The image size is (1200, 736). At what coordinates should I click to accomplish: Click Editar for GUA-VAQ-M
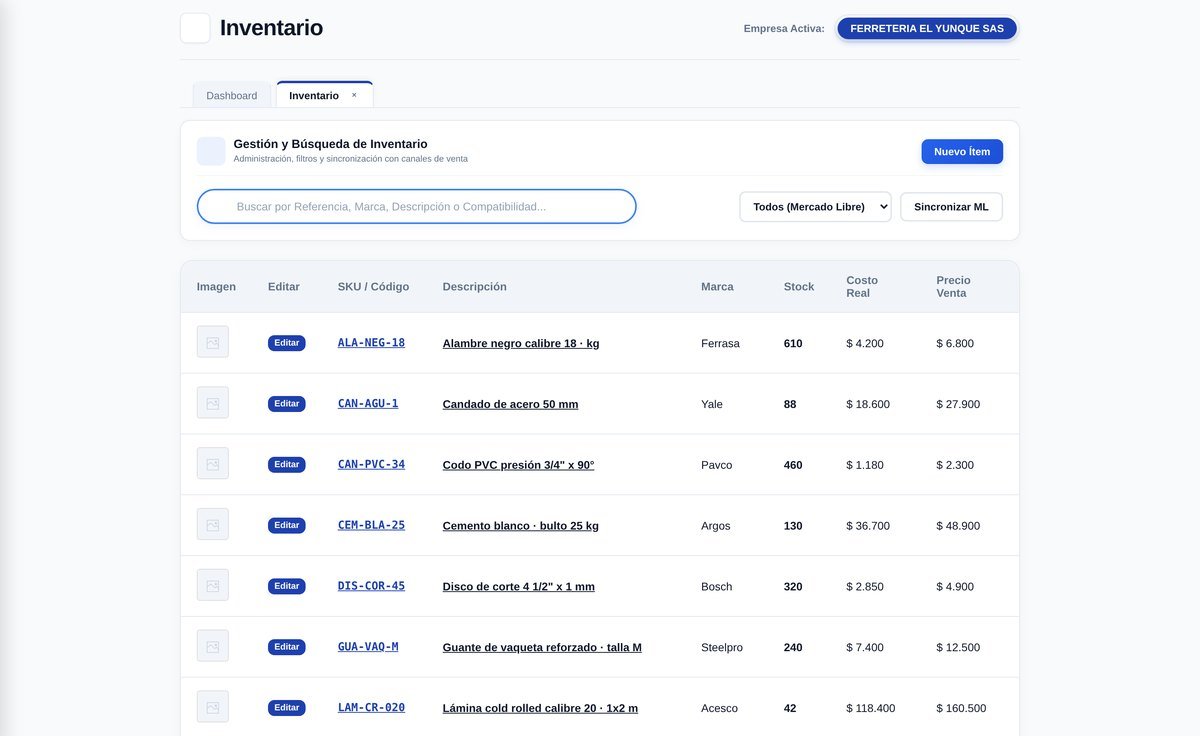(287, 647)
